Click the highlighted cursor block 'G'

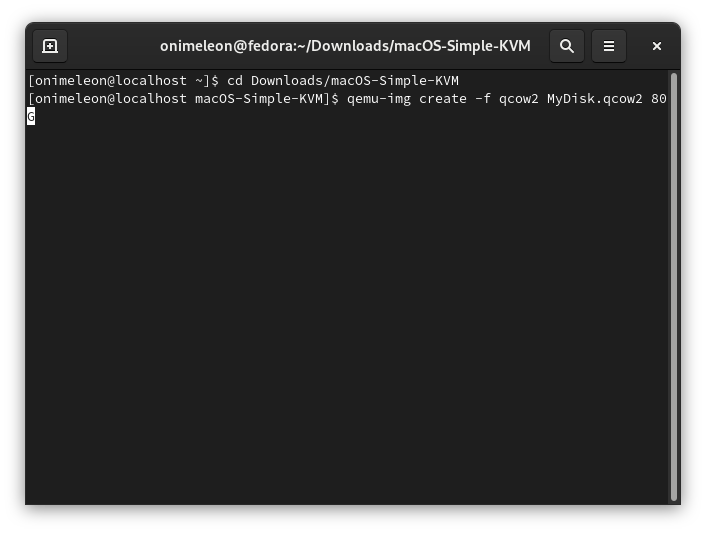(31, 117)
